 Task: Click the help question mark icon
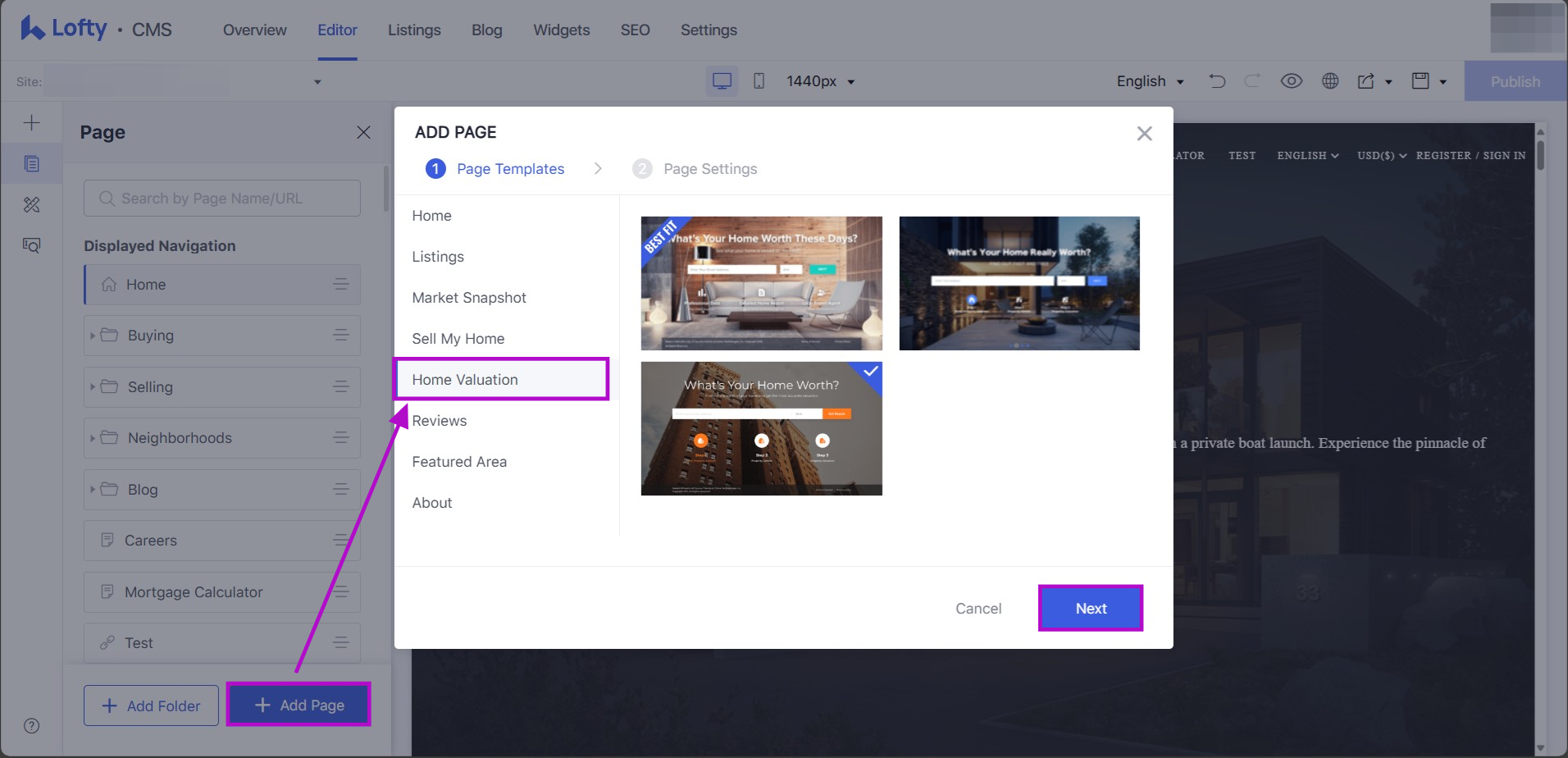[x=31, y=726]
